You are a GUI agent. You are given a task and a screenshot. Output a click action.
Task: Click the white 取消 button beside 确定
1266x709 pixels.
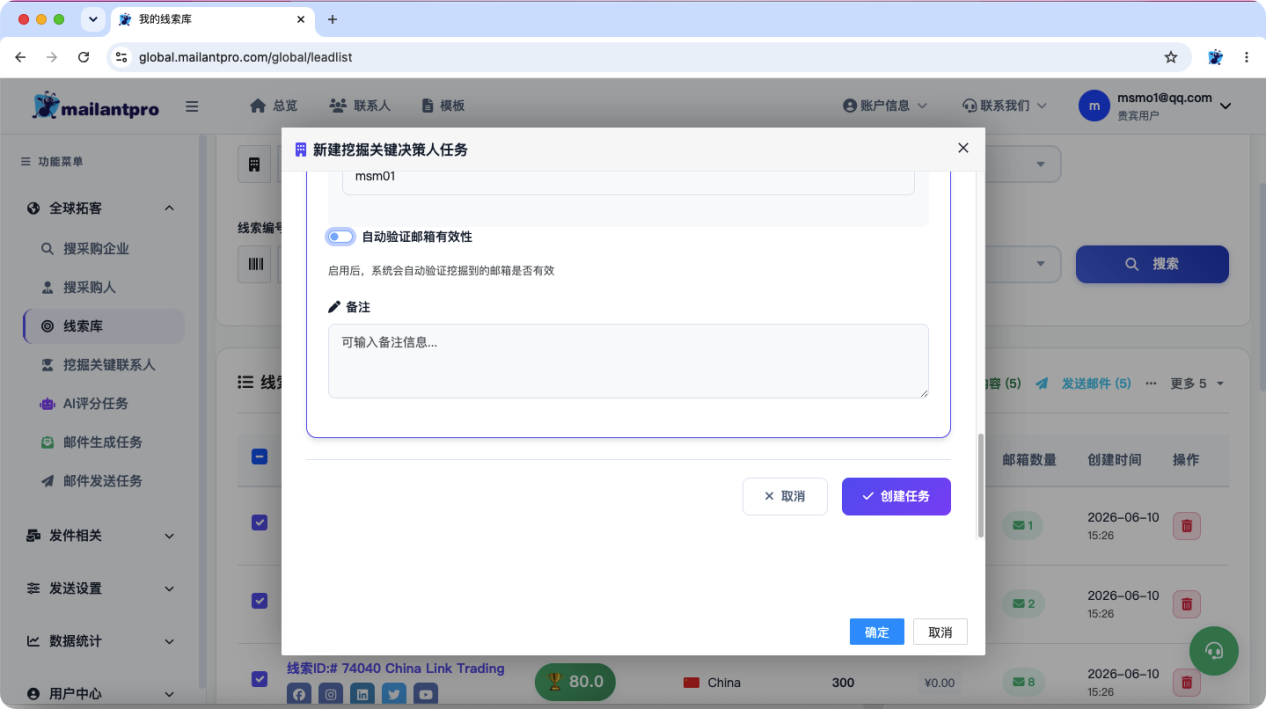(940, 632)
